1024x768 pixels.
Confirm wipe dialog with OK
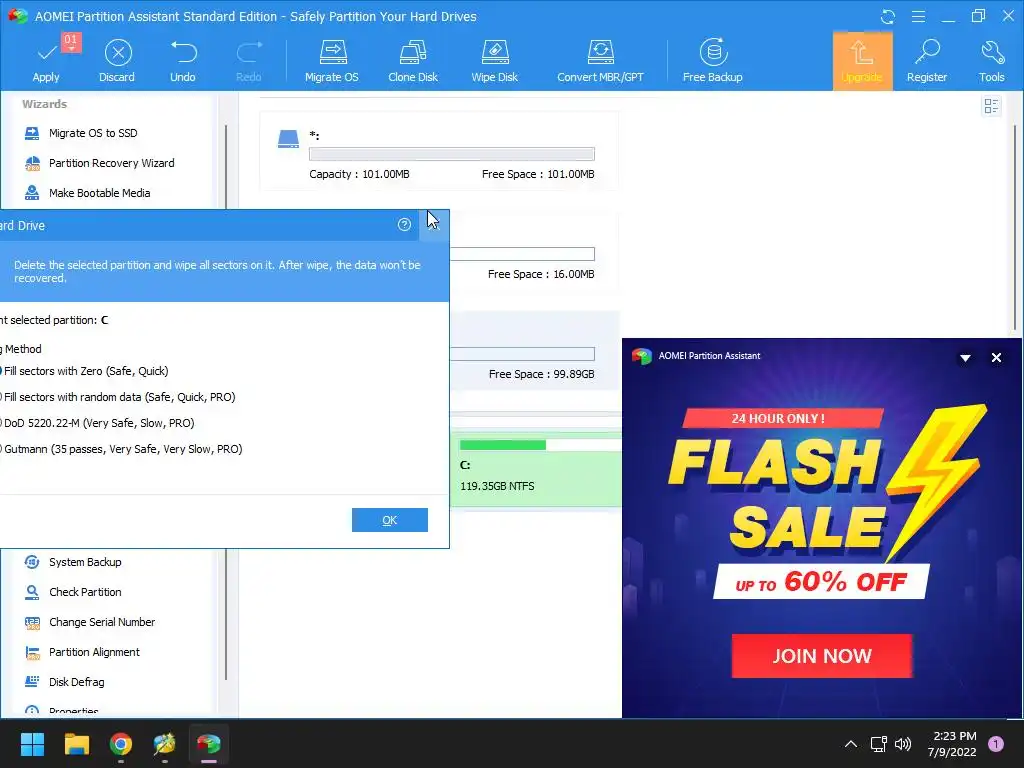click(390, 520)
